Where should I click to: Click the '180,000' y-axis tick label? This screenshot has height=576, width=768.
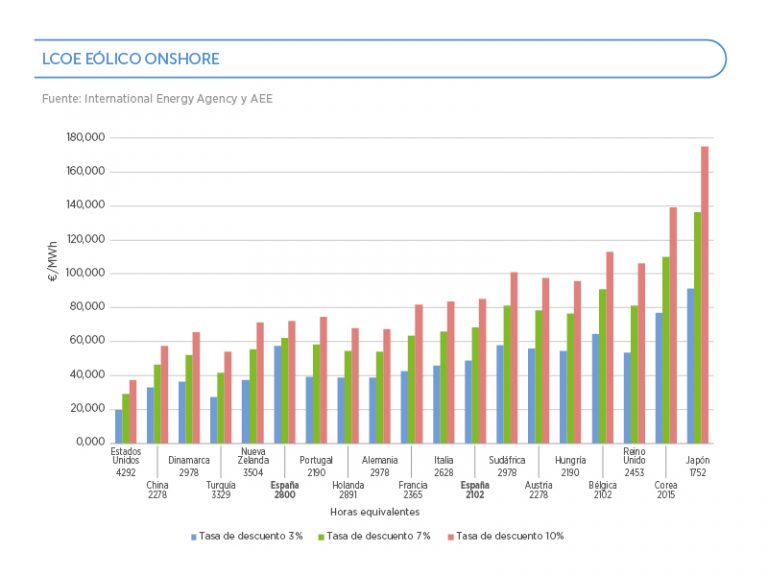85,138
